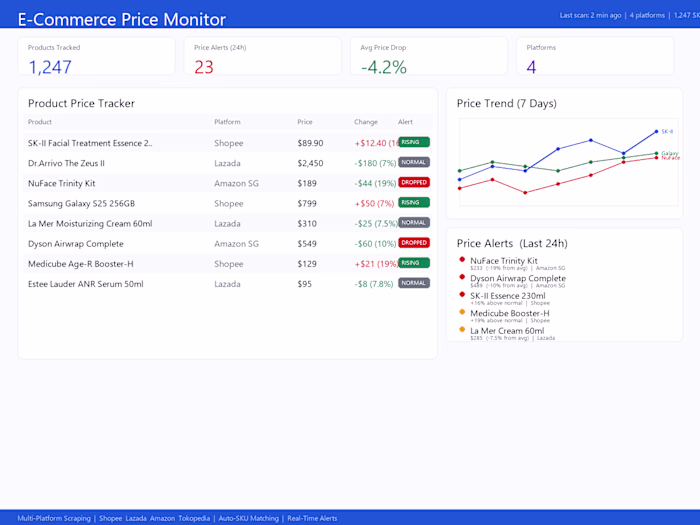Click the +$50 (7%) change value
Screen dimensions: 700x525
[374, 204]
